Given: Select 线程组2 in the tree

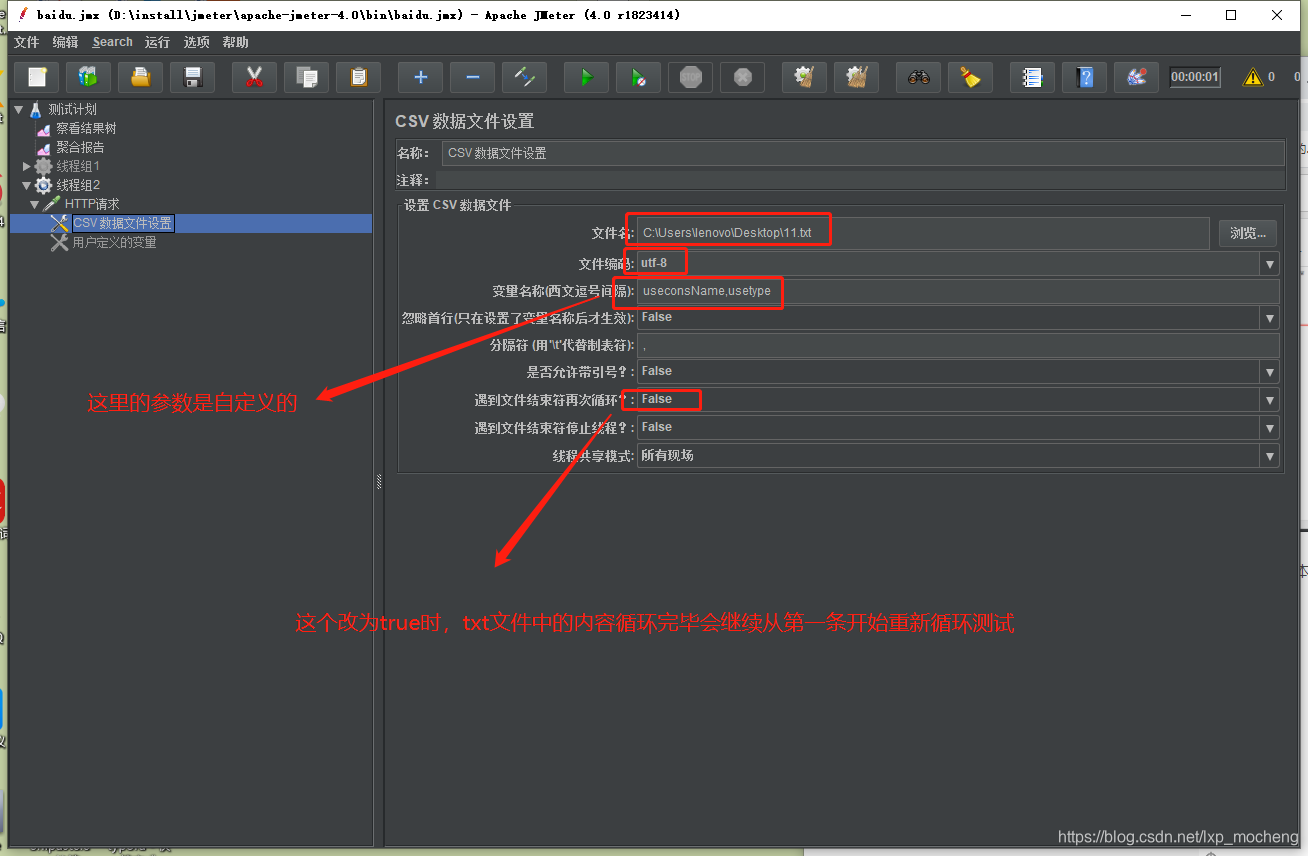Looking at the screenshot, I should click(78, 185).
